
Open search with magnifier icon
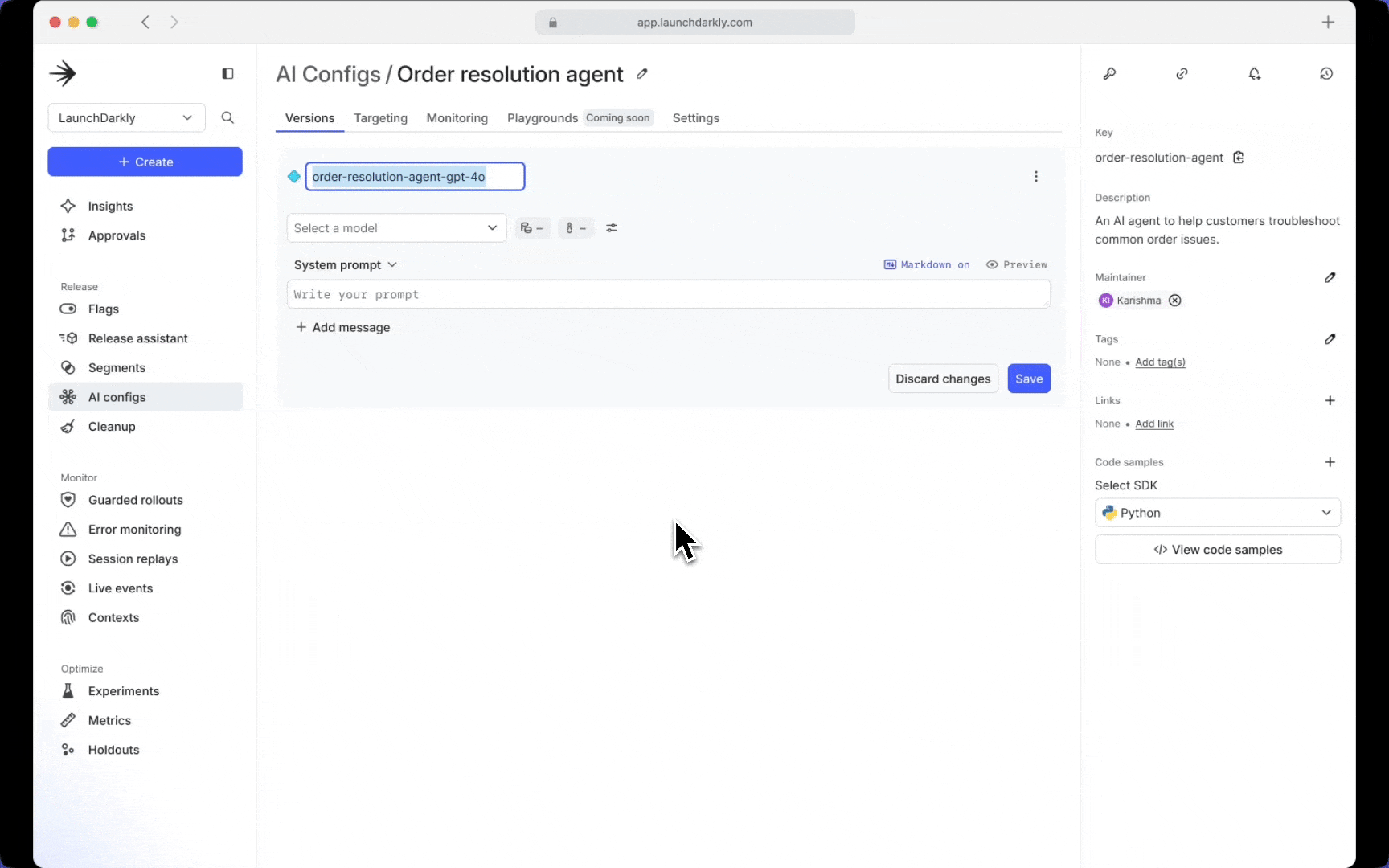click(x=227, y=118)
